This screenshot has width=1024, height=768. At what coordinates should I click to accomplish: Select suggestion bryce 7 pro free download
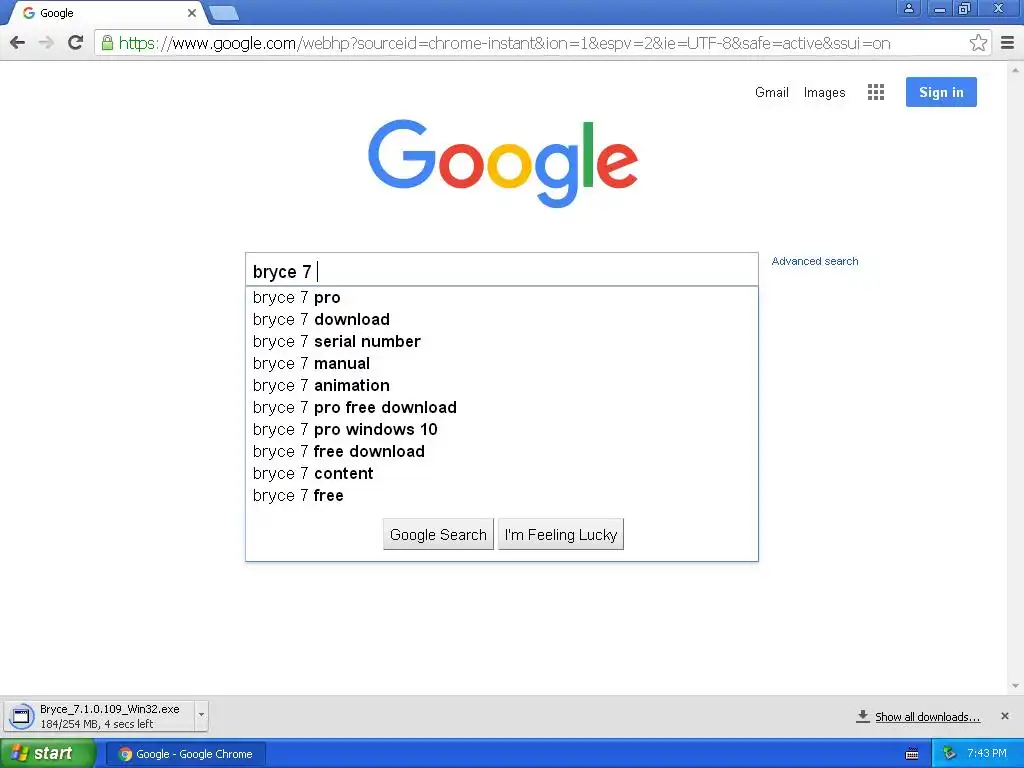click(502, 408)
